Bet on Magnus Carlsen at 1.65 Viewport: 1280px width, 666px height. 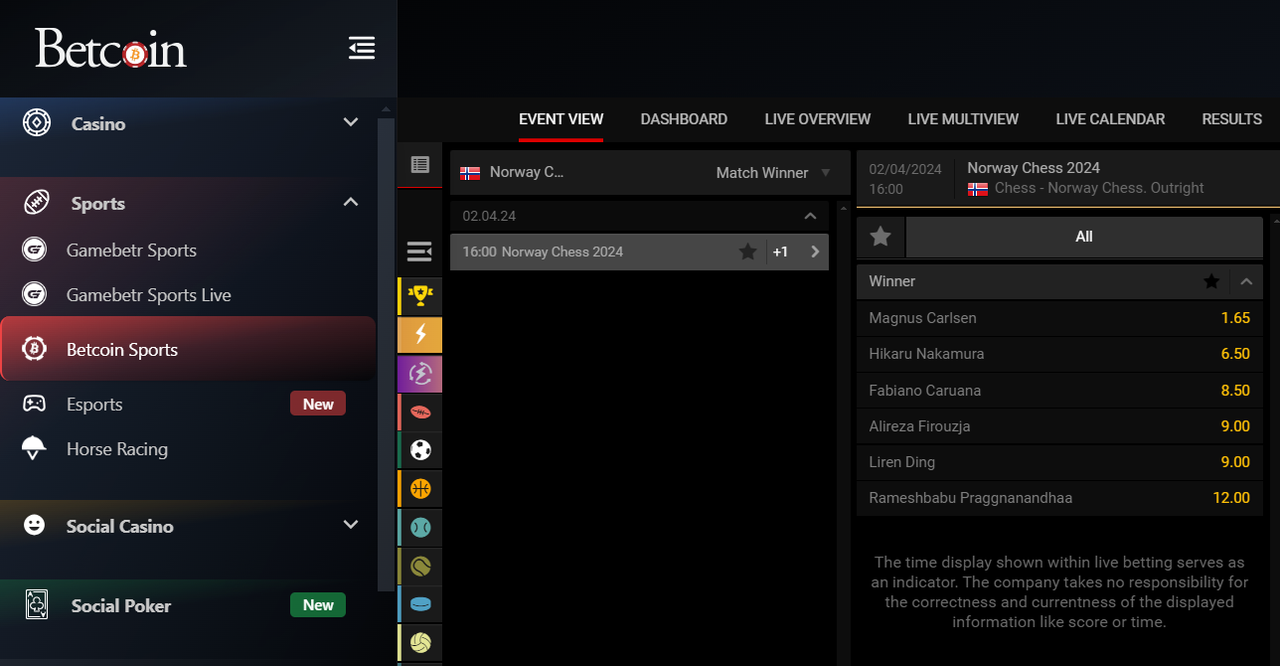pyautogui.click(x=1059, y=318)
